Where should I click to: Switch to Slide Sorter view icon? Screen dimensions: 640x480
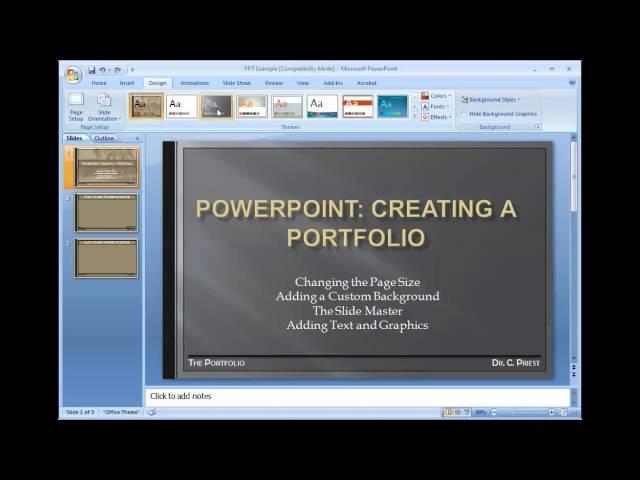pos(458,413)
